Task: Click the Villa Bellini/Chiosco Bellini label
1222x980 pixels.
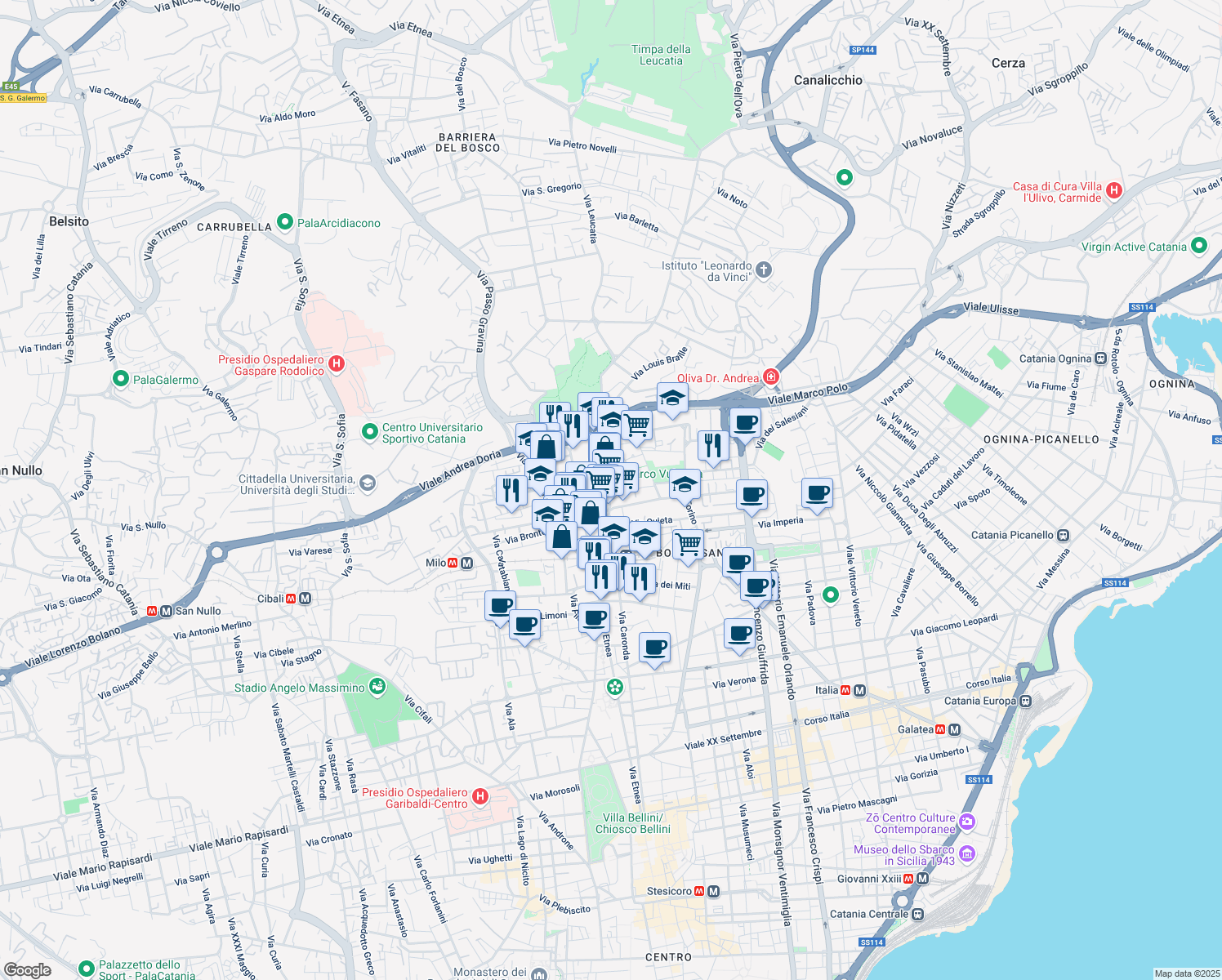Action: tap(633, 823)
